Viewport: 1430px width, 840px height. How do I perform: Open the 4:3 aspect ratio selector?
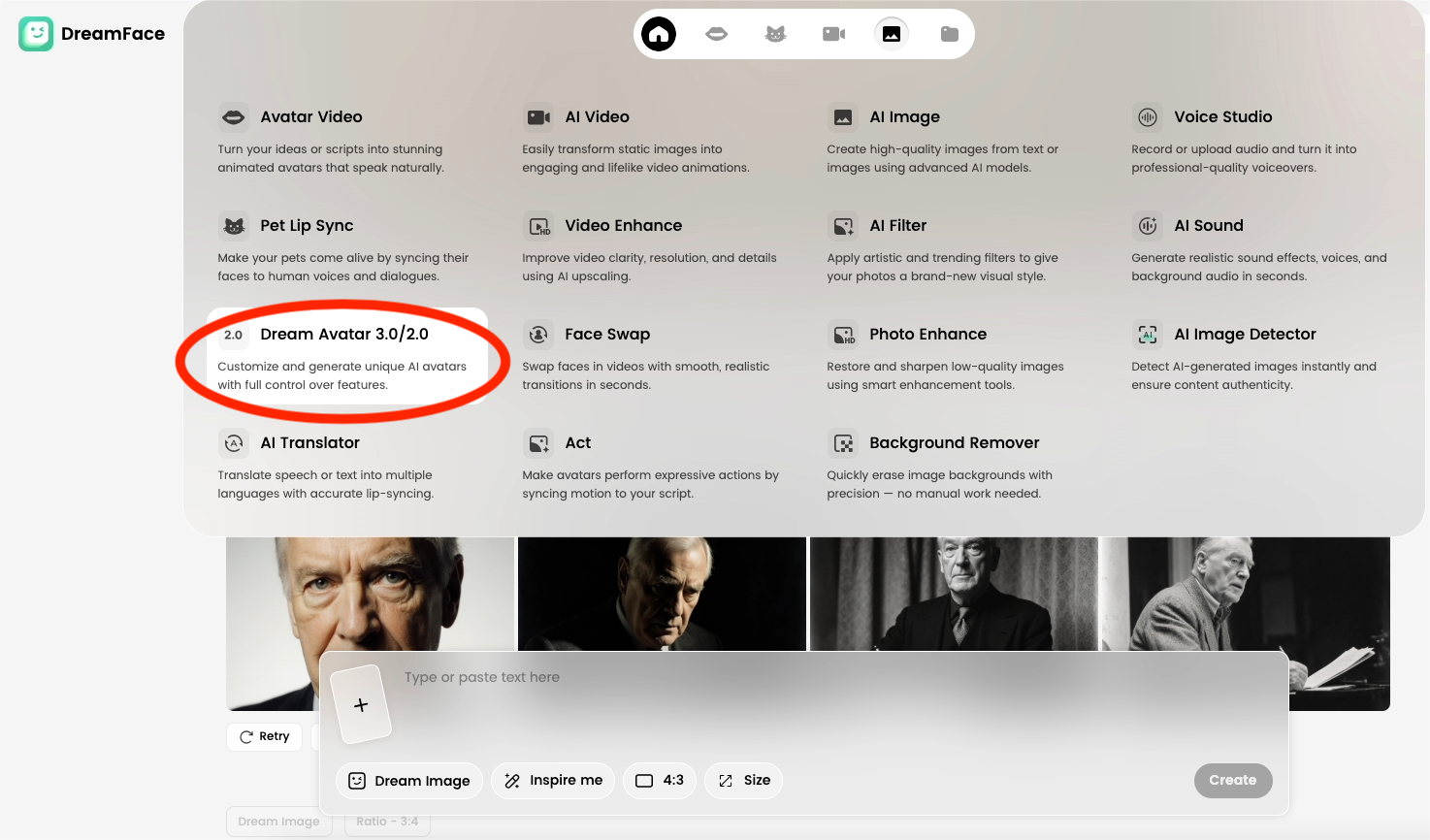point(660,780)
